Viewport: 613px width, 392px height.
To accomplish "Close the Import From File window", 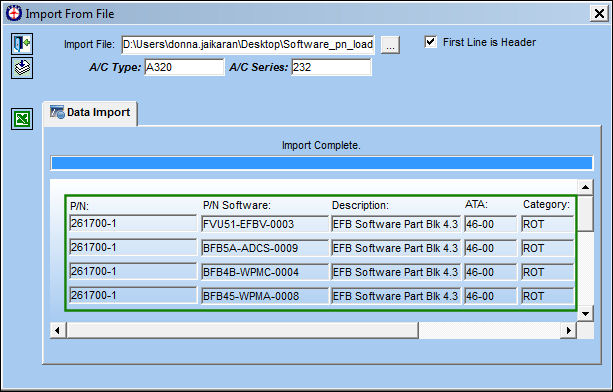I will click(599, 14).
